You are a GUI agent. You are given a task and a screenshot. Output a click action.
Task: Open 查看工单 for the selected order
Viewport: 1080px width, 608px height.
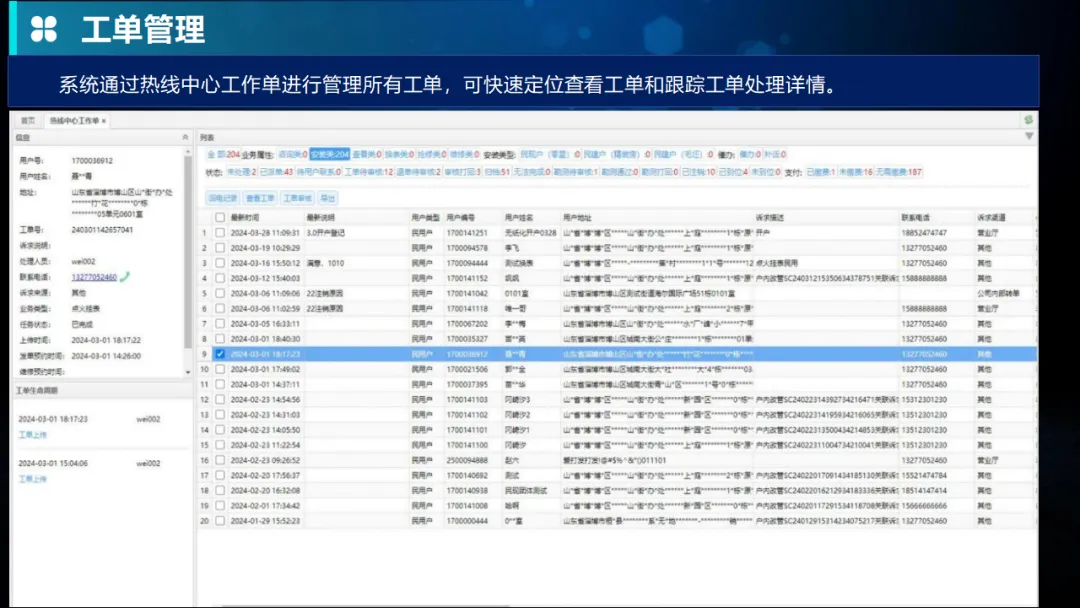pyautogui.click(x=260, y=198)
